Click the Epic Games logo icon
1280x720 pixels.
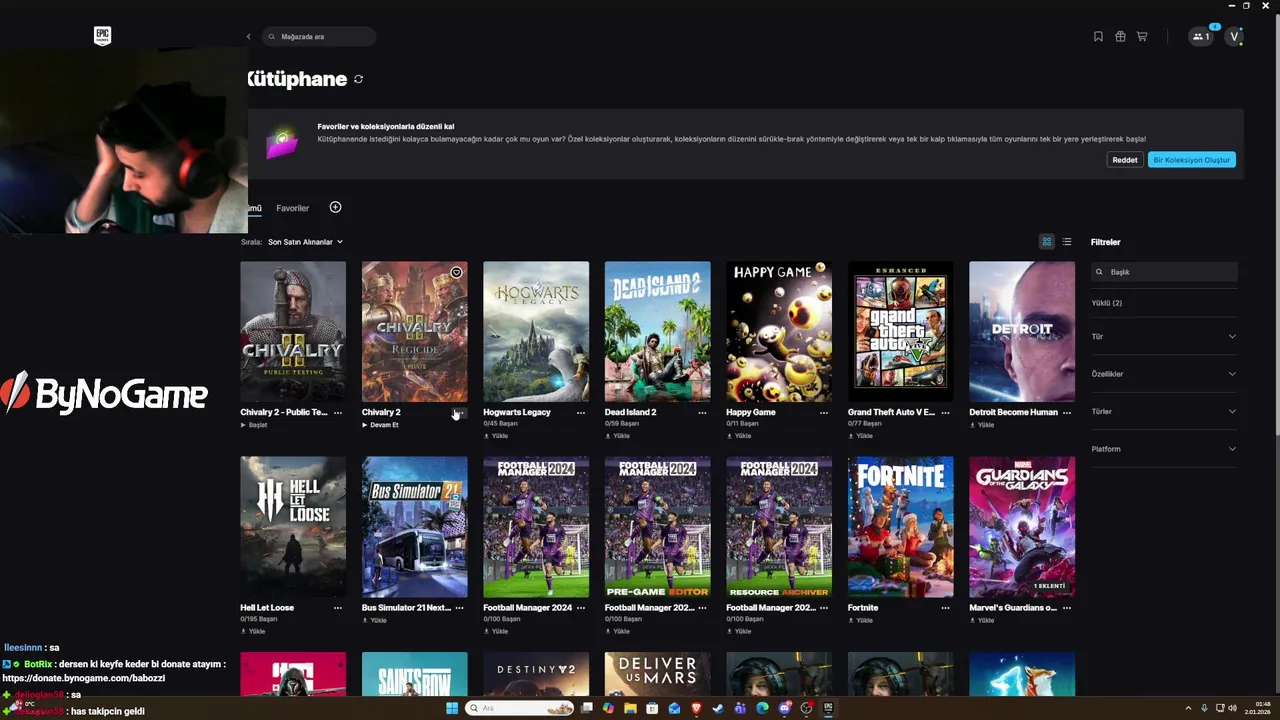click(x=102, y=36)
